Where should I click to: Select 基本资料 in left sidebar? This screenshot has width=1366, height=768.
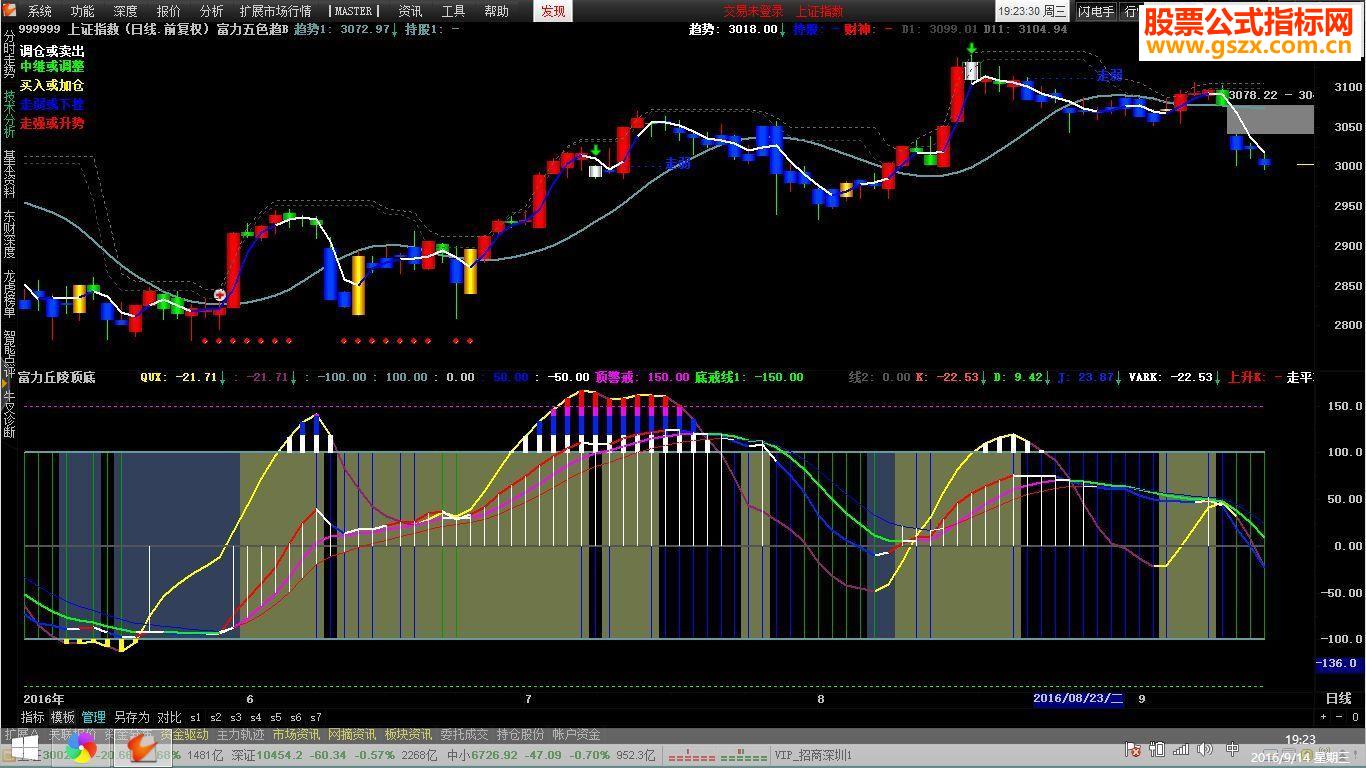point(9,174)
